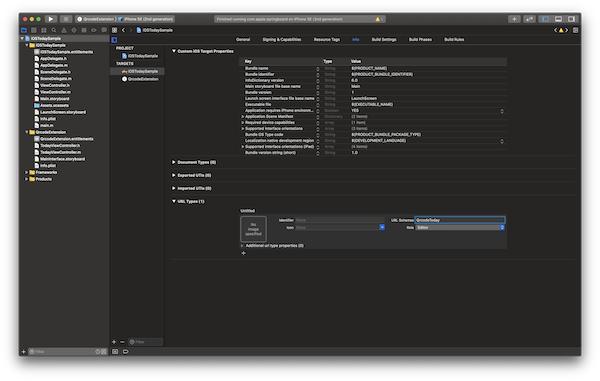
Task: Select IOSTodaySample under PROJECT
Action: point(140,56)
